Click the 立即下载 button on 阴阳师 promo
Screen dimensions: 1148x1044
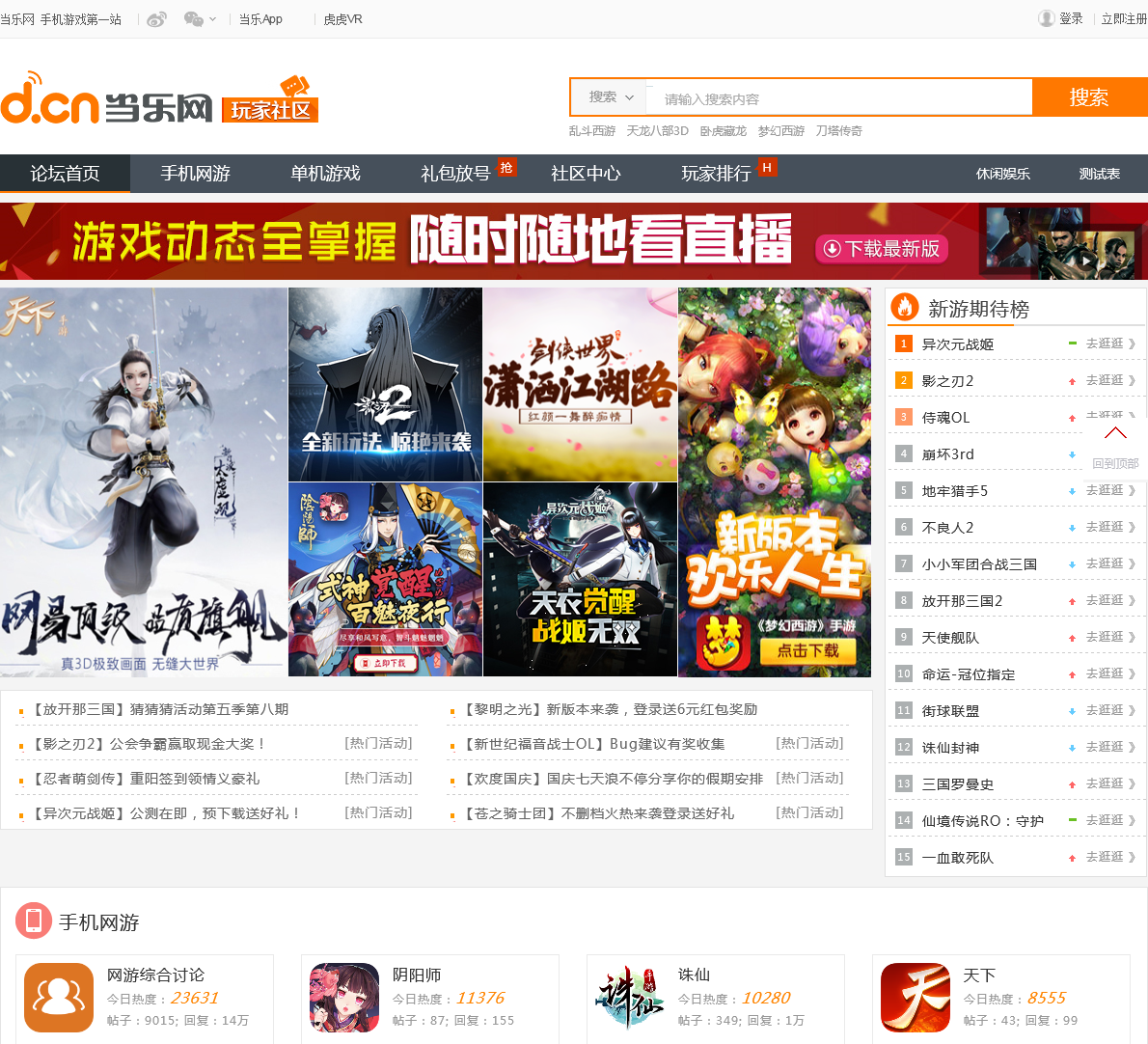coord(385,663)
